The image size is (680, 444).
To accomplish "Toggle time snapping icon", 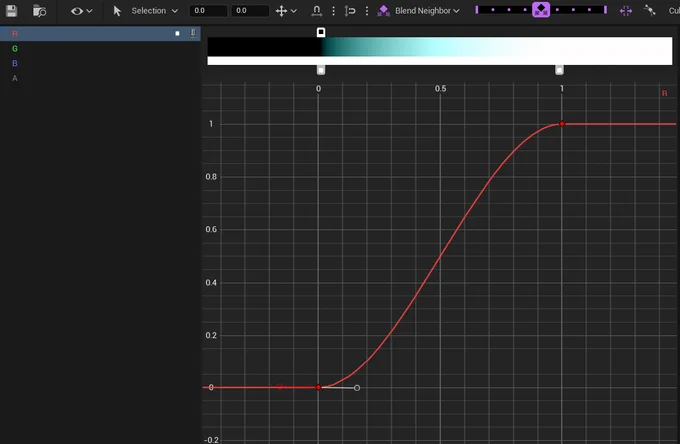I will tap(317, 11).
